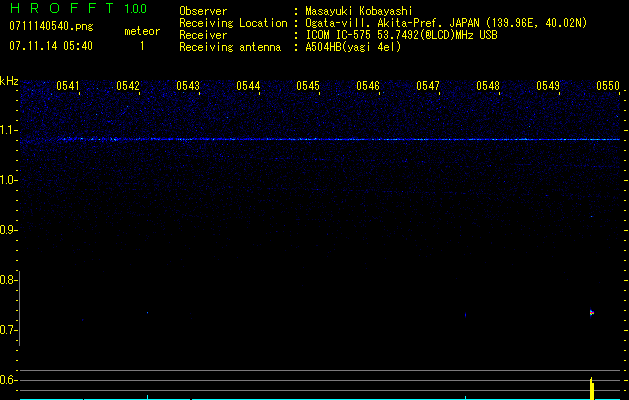Click the HROFFT 1.0.0 title text

[x=78, y=8]
